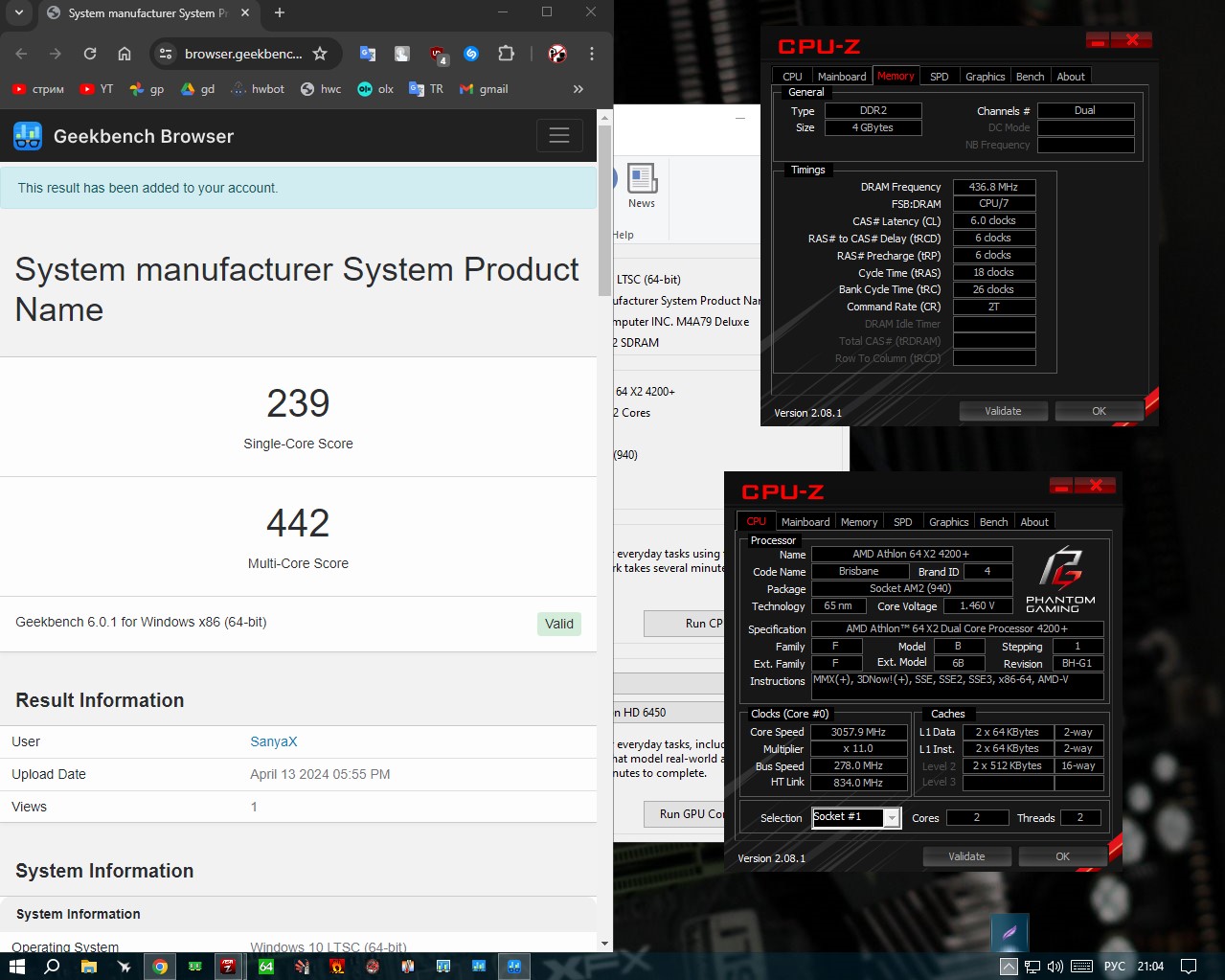Open the hwc bookmark

click(321, 89)
